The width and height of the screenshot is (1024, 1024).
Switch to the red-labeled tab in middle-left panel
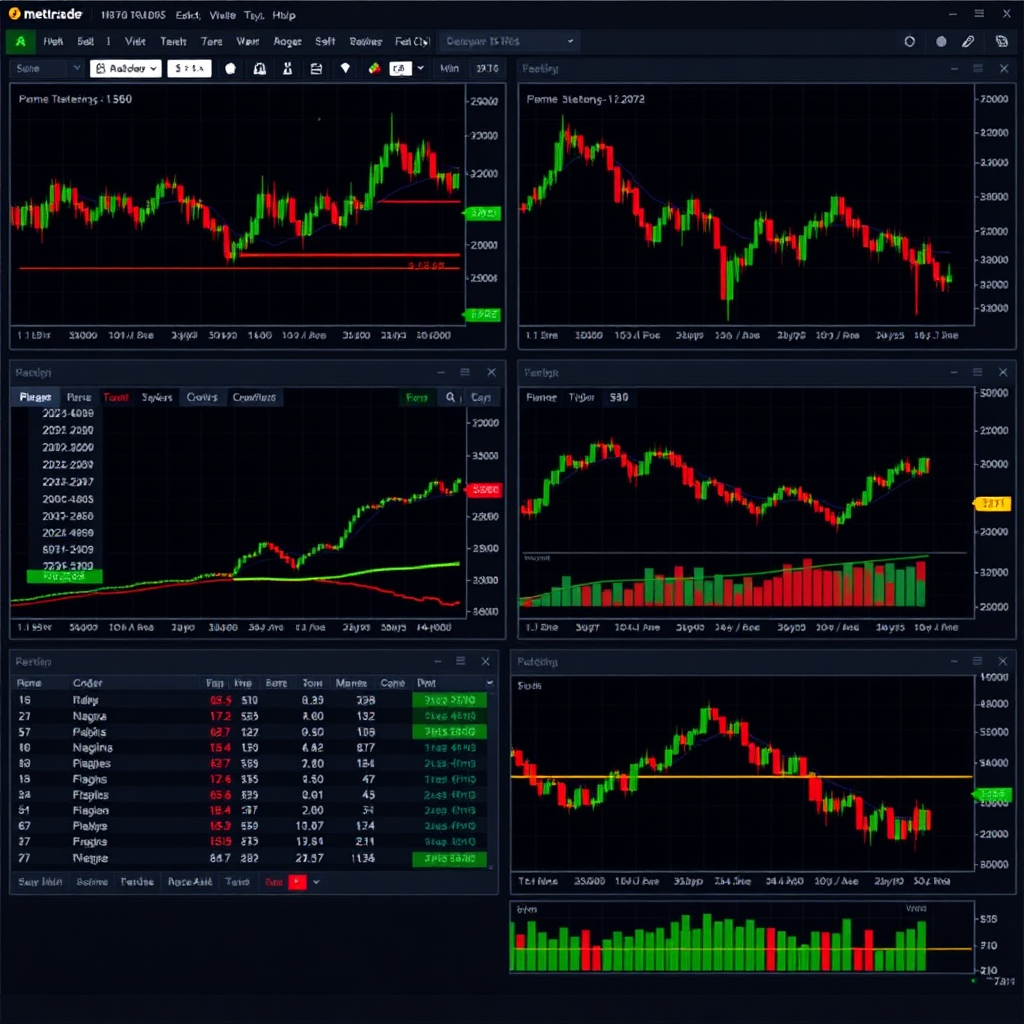tap(116, 397)
